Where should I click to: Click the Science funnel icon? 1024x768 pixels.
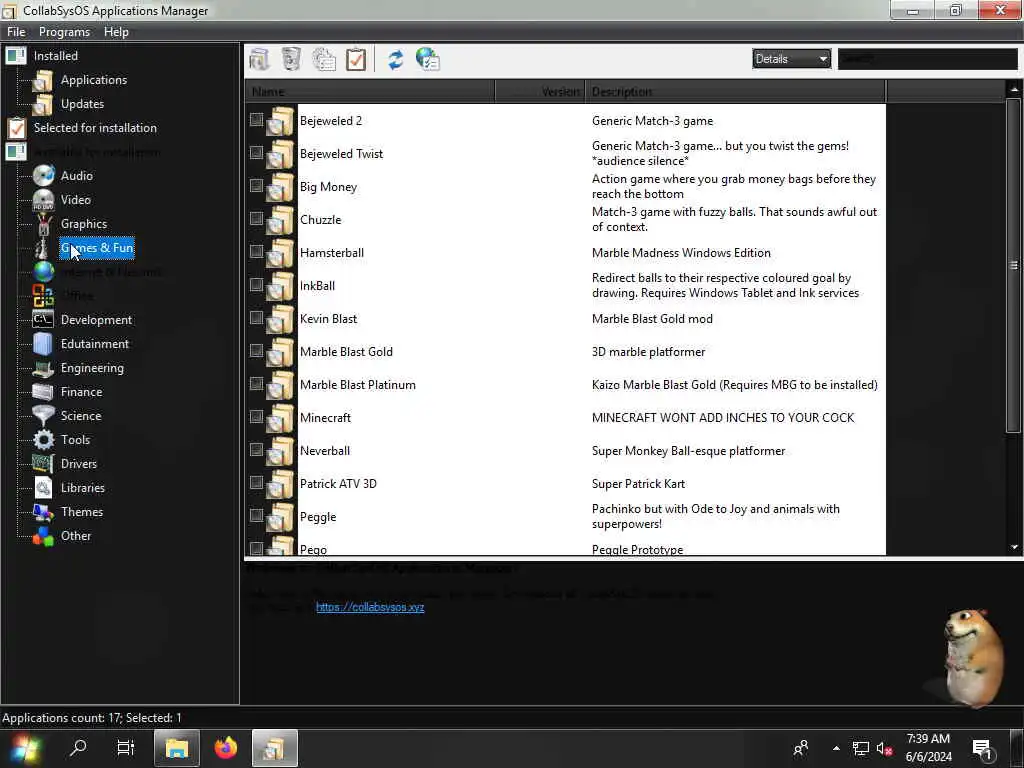click(x=43, y=416)
